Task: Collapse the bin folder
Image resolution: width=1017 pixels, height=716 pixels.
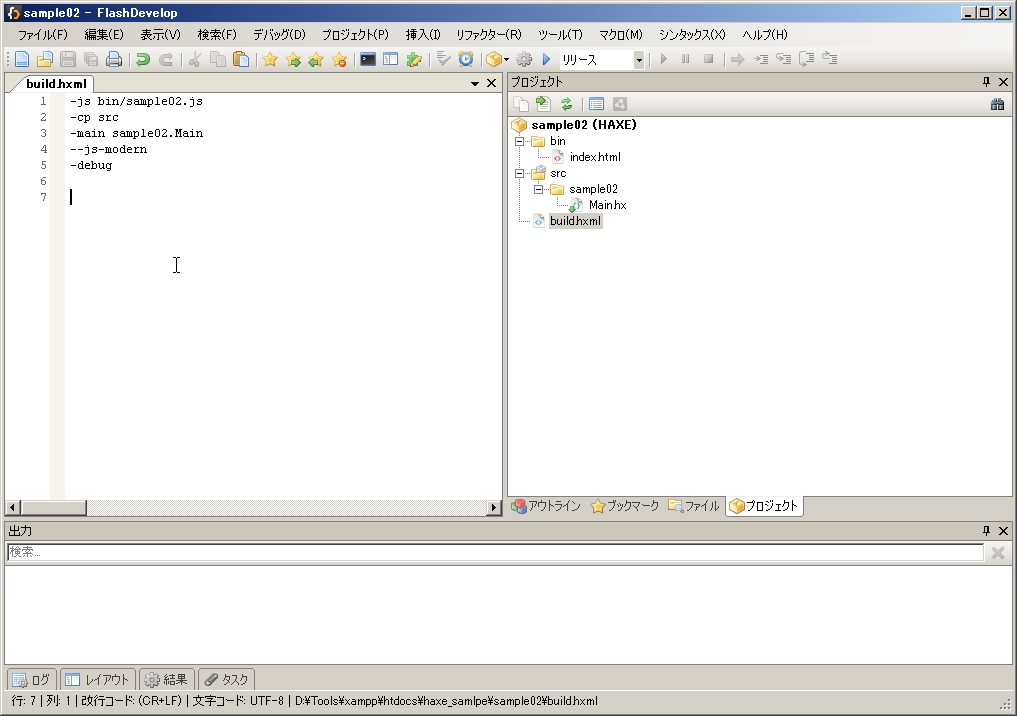Action: click(x=519, y=141)
